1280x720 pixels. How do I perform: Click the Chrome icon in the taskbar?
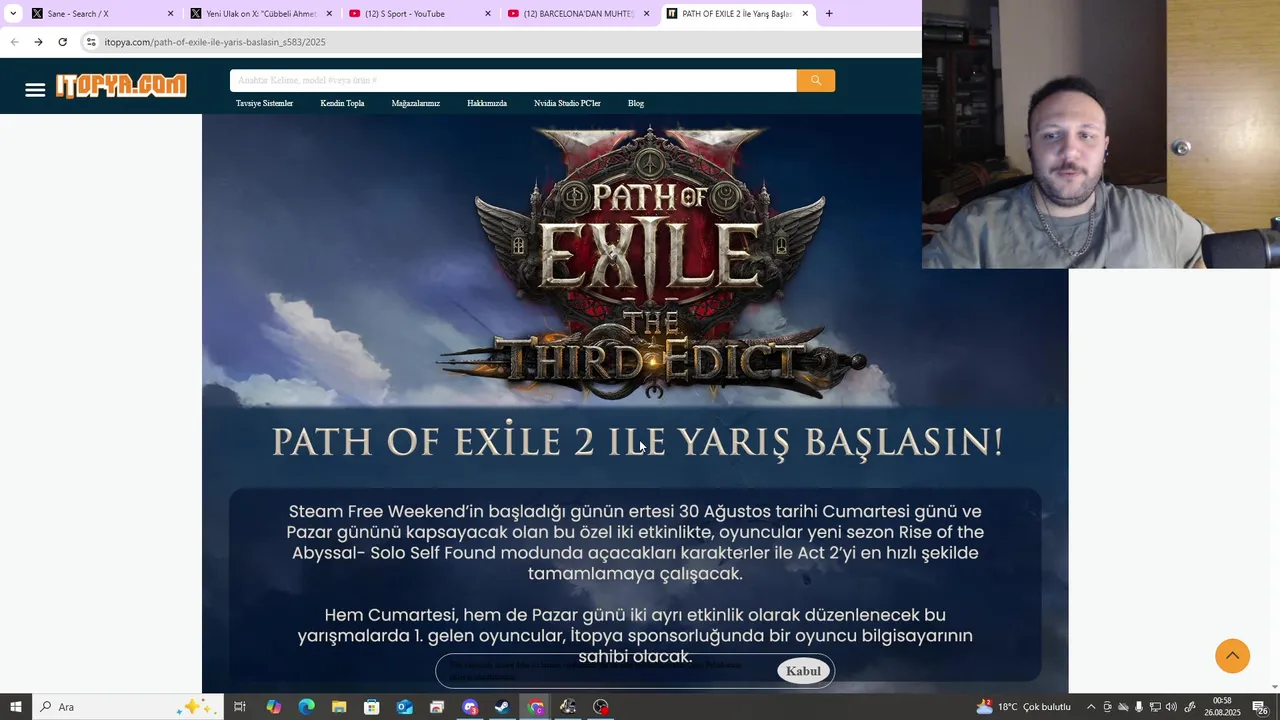(x=536, y=707)
